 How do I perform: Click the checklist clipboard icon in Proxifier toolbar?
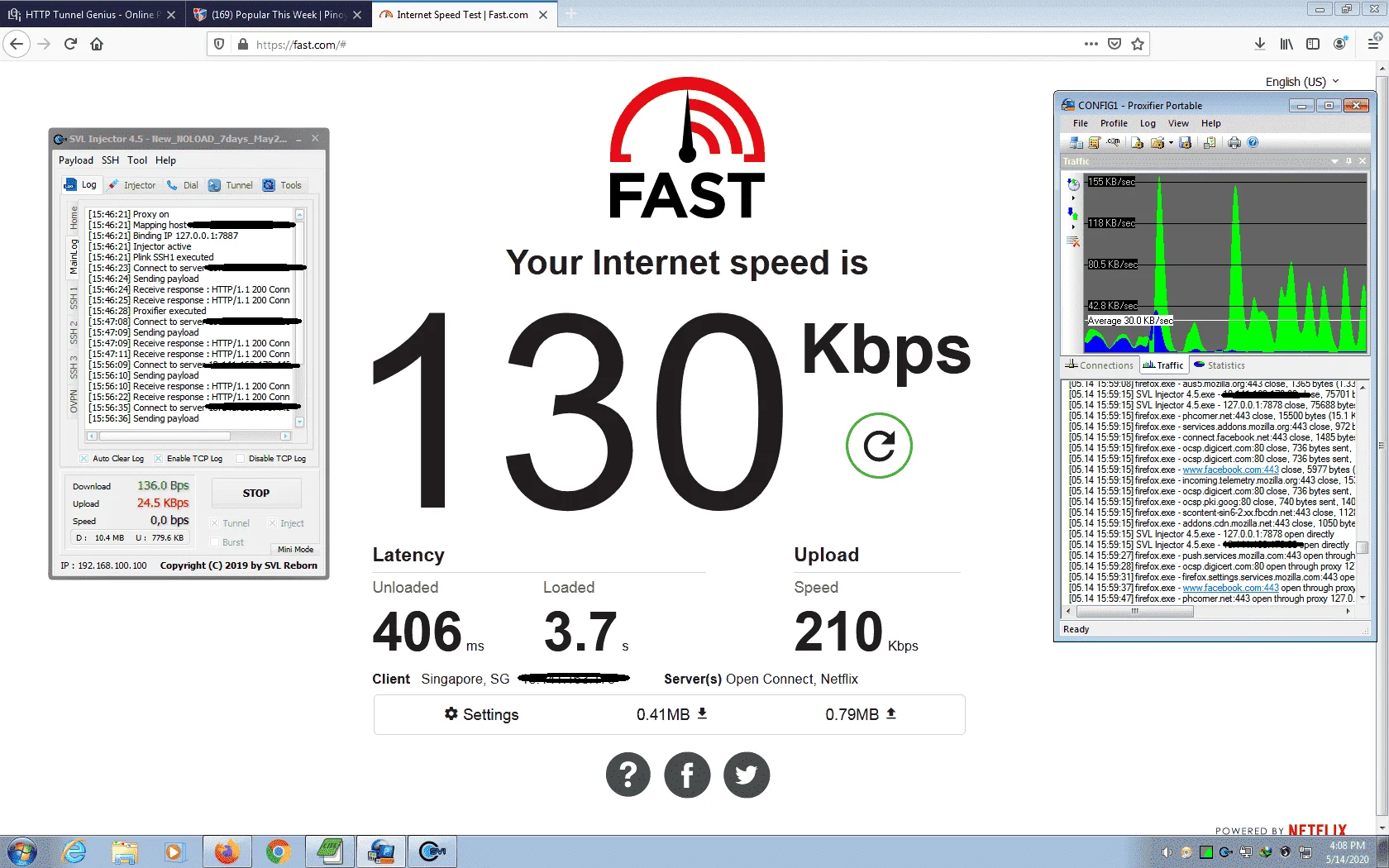[1210, 143]
